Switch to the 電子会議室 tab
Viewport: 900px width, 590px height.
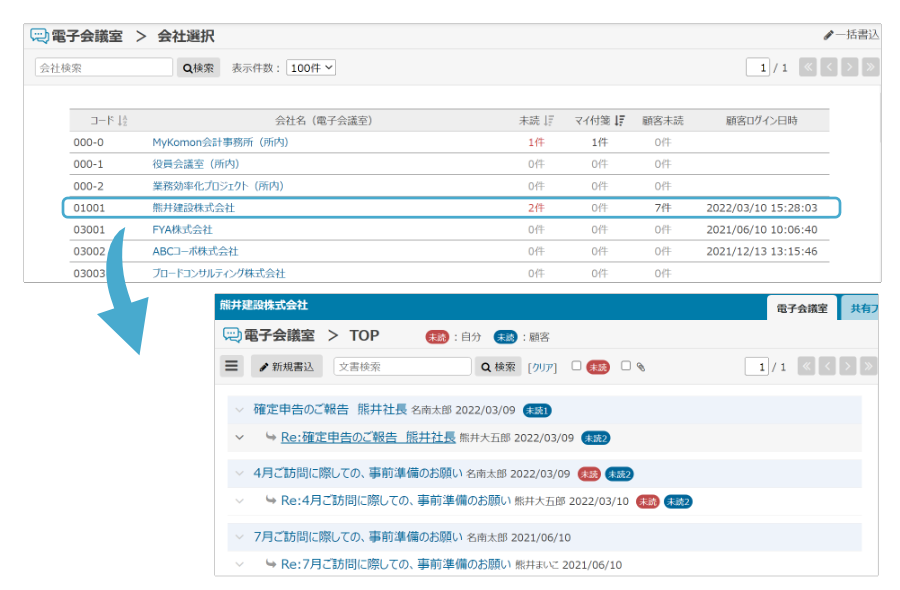[802, 309]
